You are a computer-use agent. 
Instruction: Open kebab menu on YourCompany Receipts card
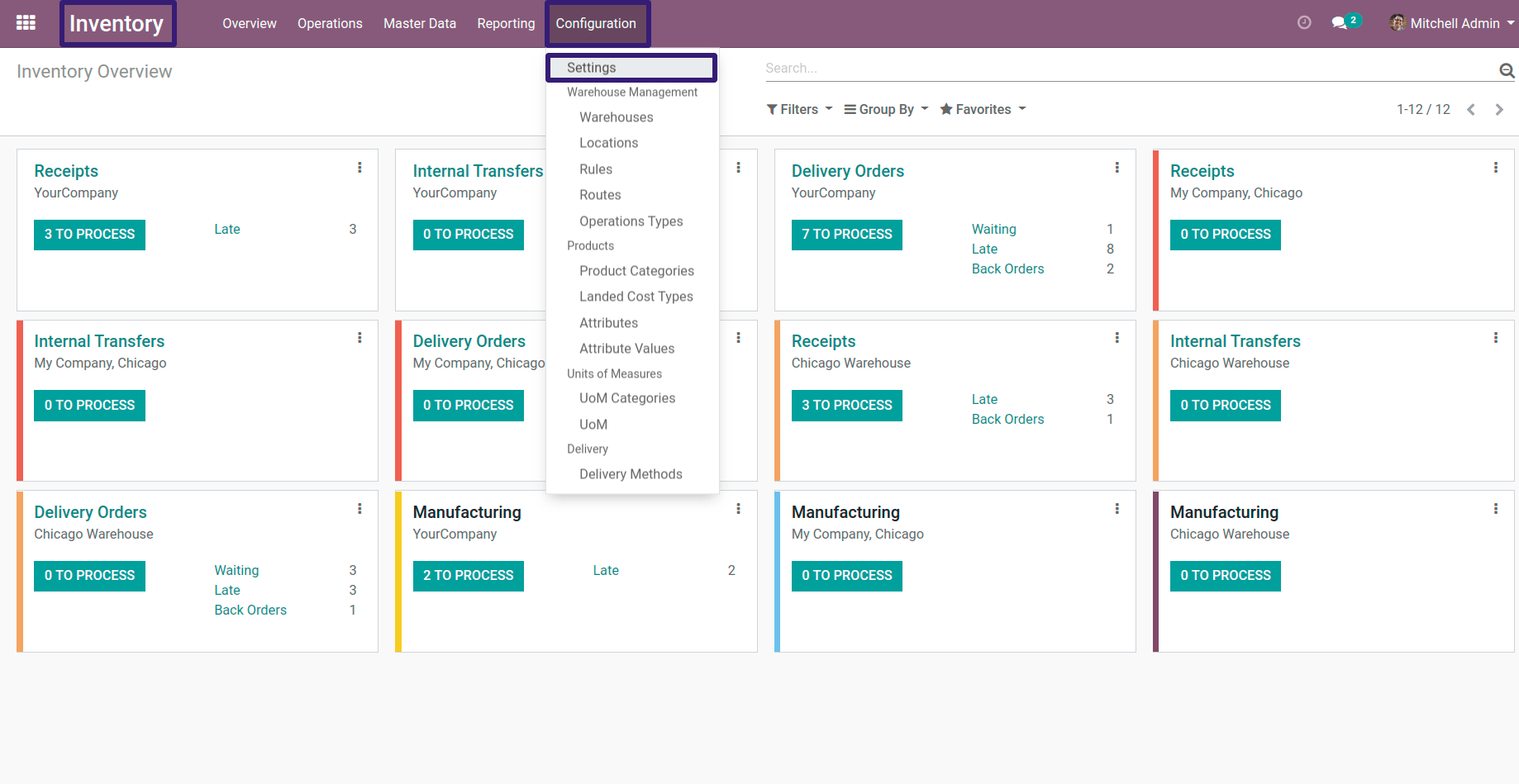point(360,168)
